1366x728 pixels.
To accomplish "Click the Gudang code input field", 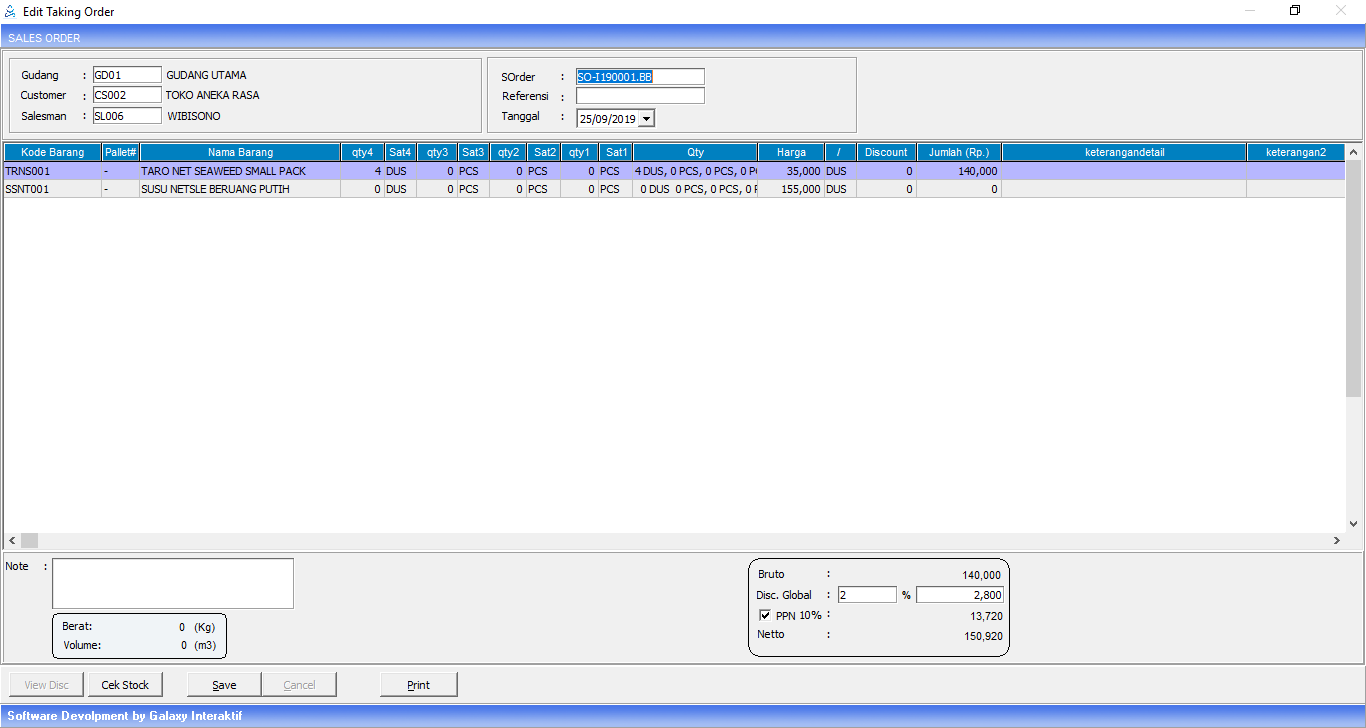I will click(126, 75).
